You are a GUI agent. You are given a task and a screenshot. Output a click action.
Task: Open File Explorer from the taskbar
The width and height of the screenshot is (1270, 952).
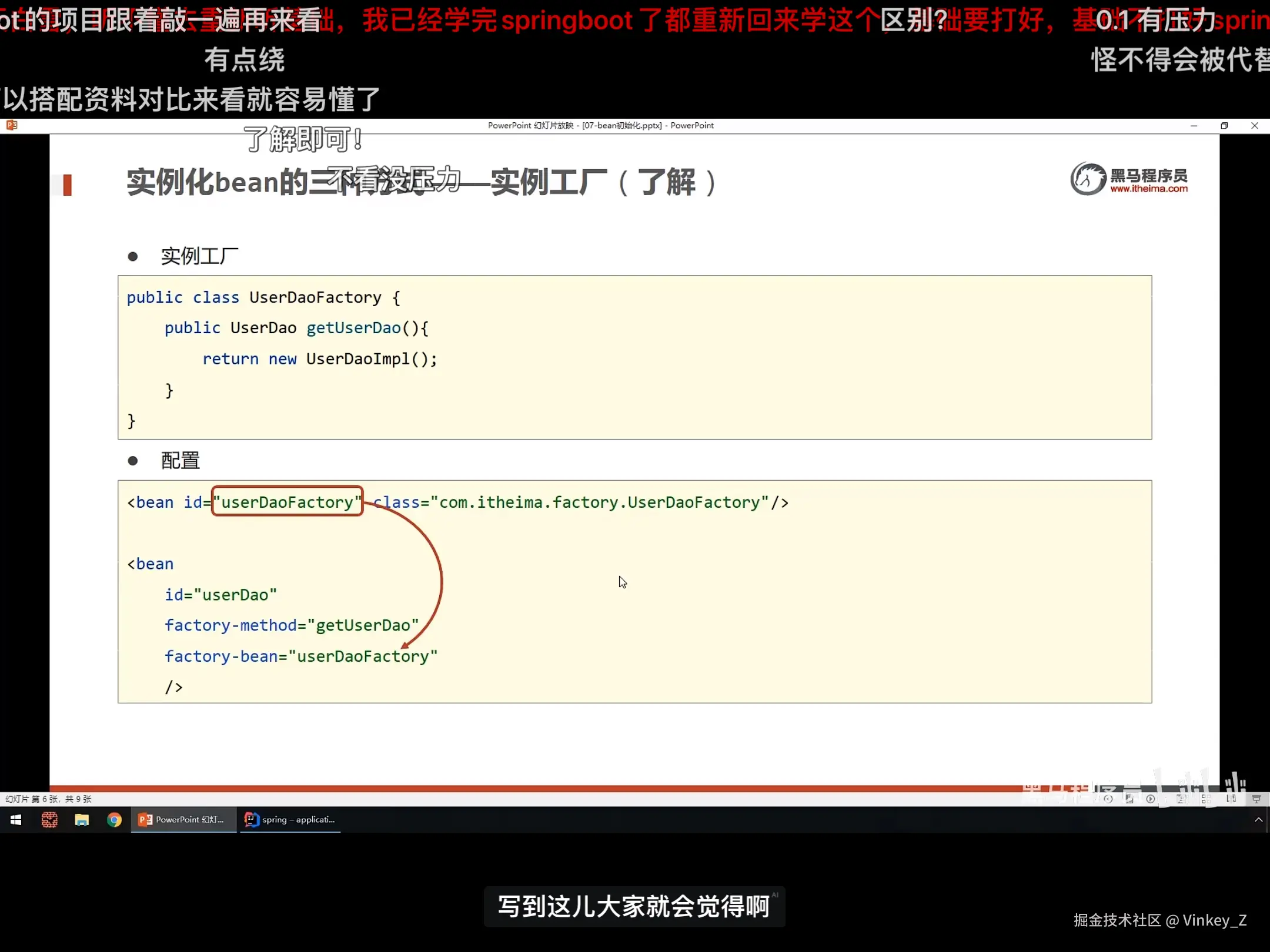82,820
